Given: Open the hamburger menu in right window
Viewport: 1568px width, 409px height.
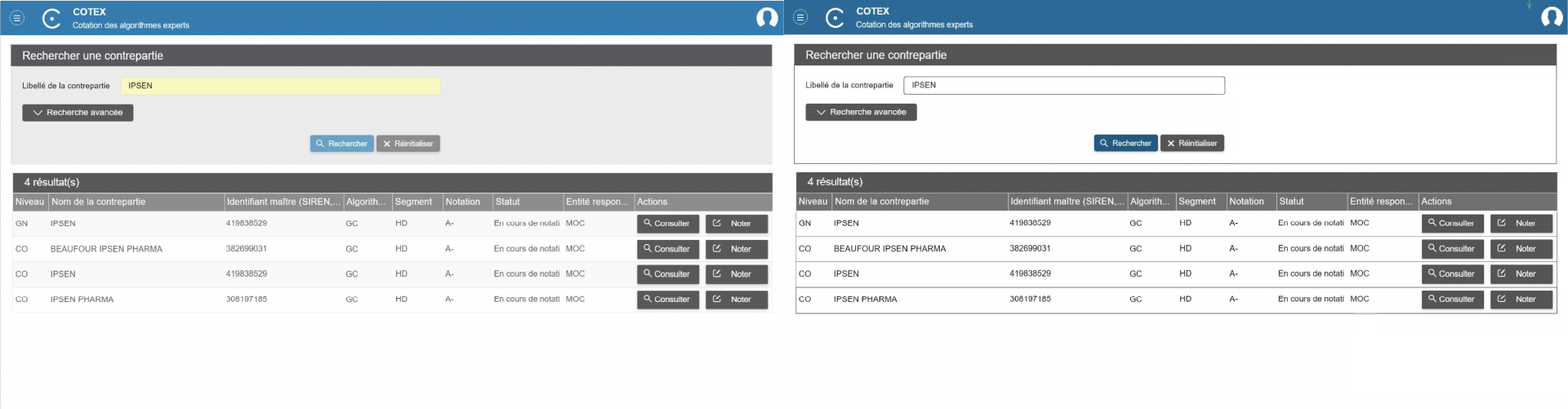Looking at the screenshot, I should (x=800, y=17).
